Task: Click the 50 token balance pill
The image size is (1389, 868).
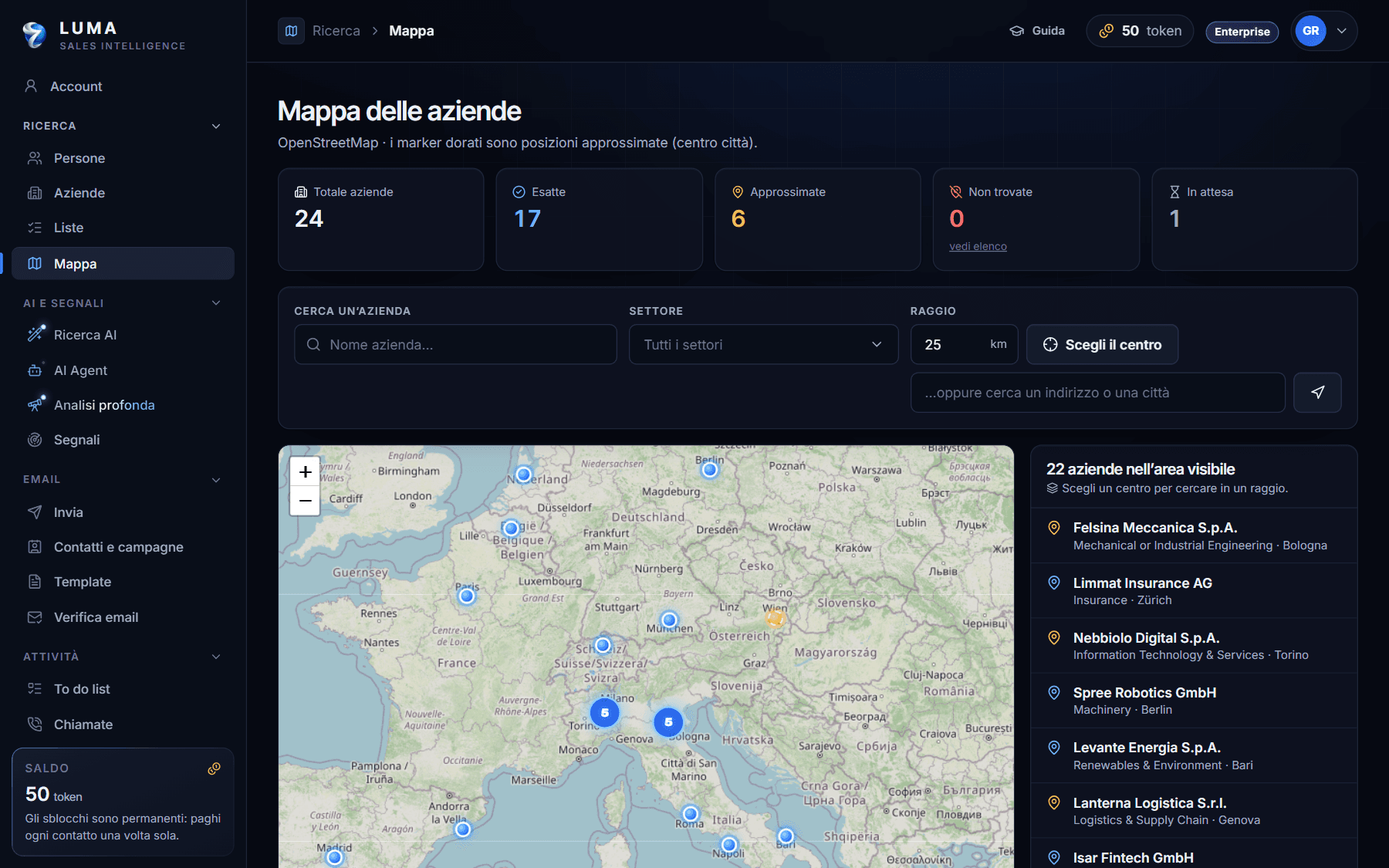Action: click(1140, 31)
